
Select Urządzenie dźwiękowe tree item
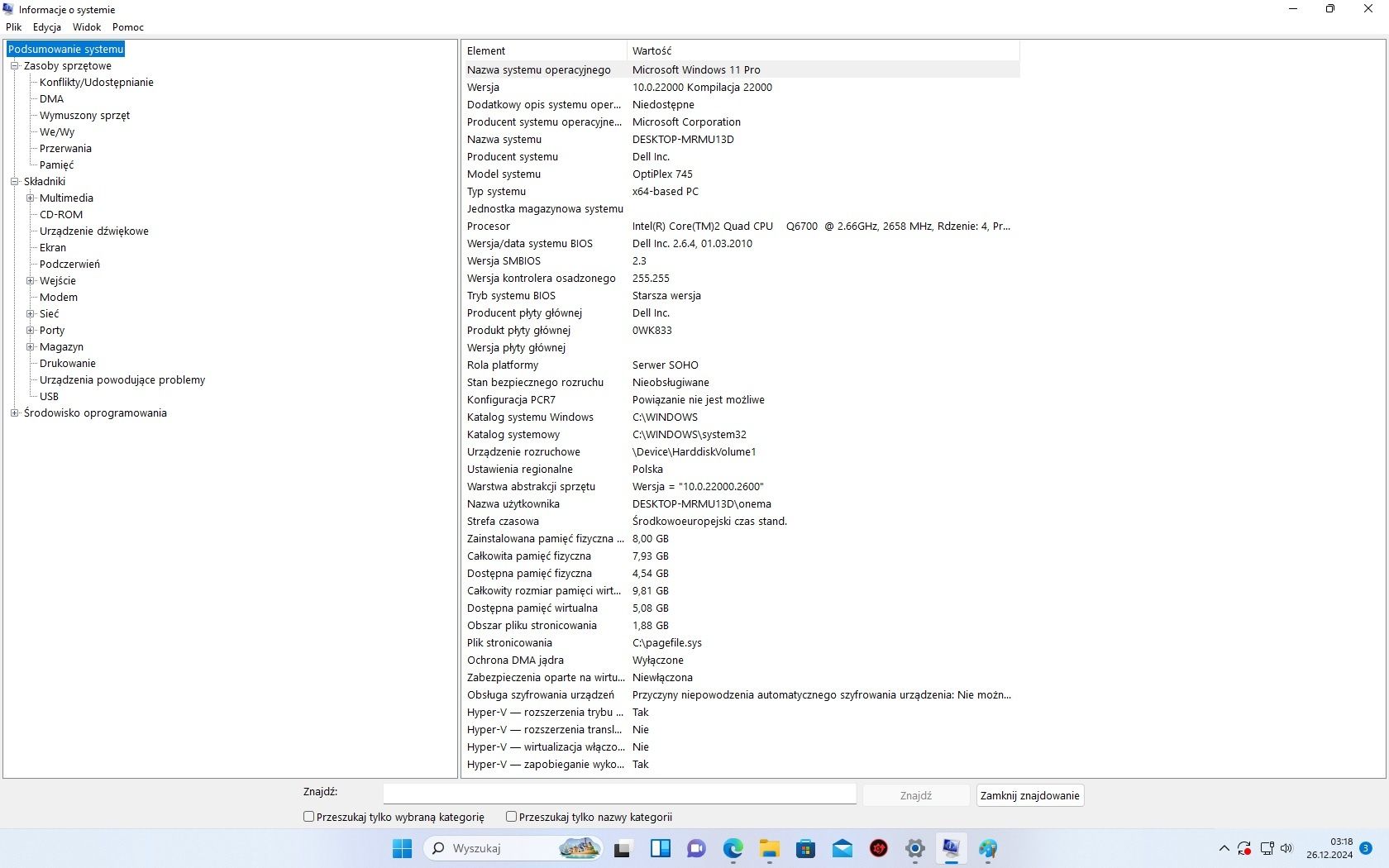tap(94, 231)
